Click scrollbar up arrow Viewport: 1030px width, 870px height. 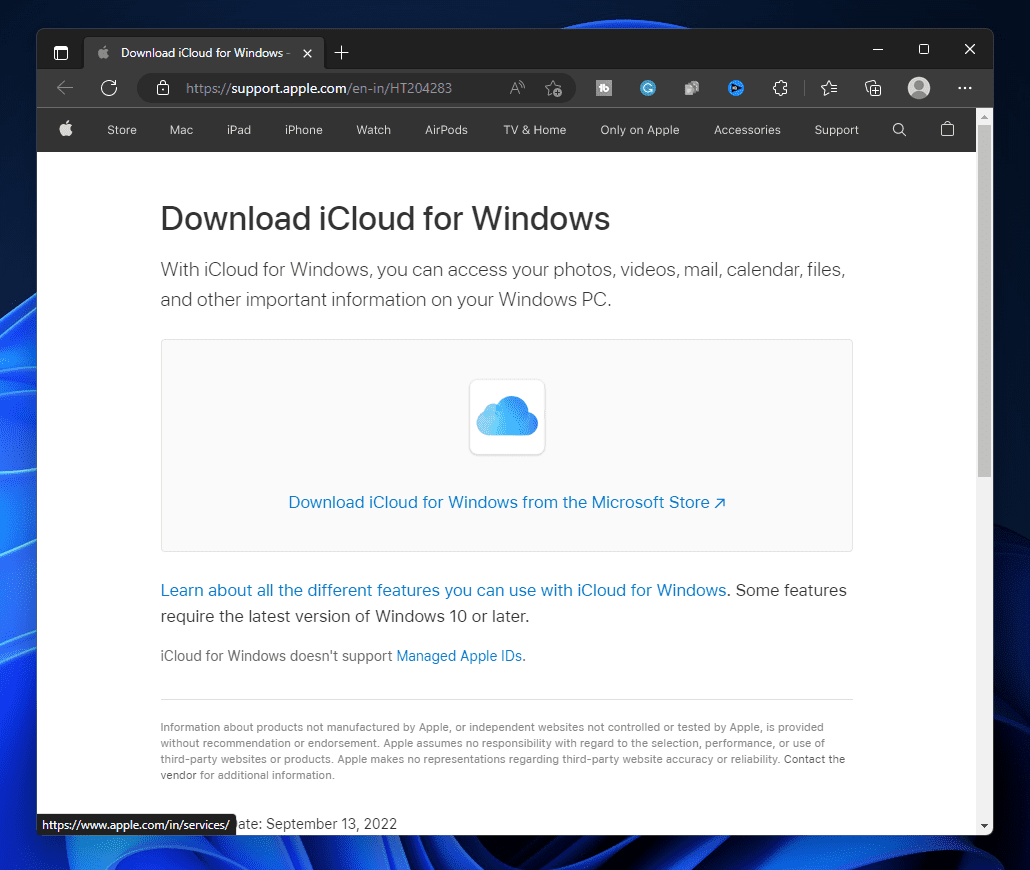[x=984, y=116]
